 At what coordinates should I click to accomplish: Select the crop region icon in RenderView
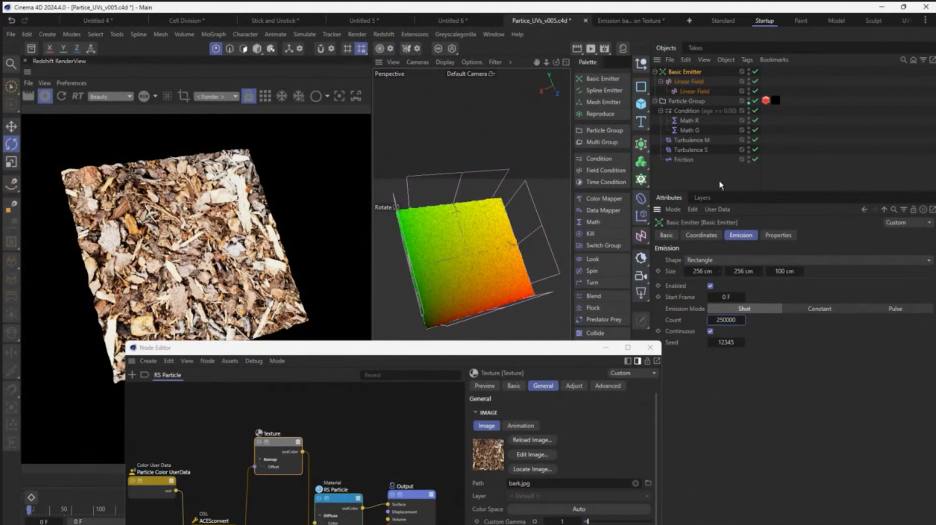(183, 96)
